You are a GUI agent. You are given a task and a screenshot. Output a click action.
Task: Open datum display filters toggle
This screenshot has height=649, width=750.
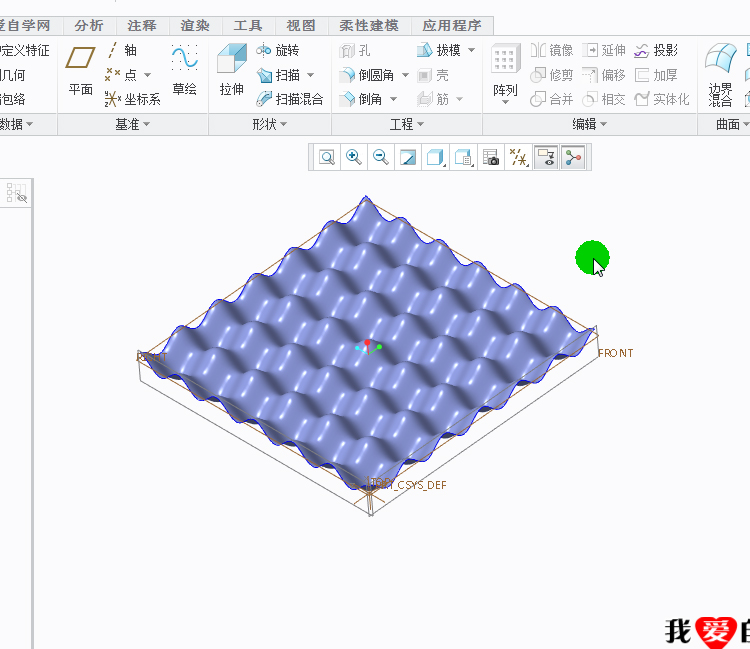pos(518,157)
